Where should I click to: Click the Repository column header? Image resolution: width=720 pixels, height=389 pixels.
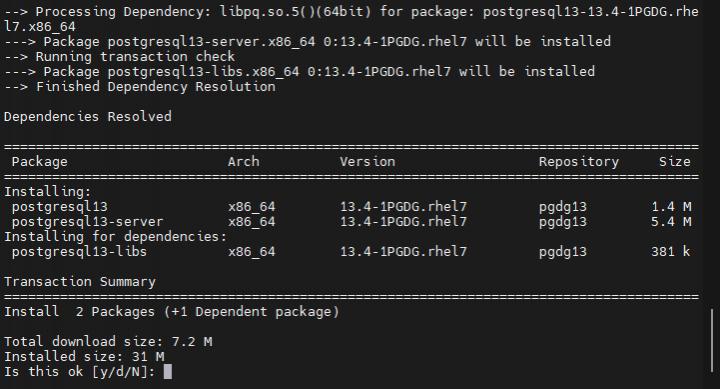pos(579,162)
